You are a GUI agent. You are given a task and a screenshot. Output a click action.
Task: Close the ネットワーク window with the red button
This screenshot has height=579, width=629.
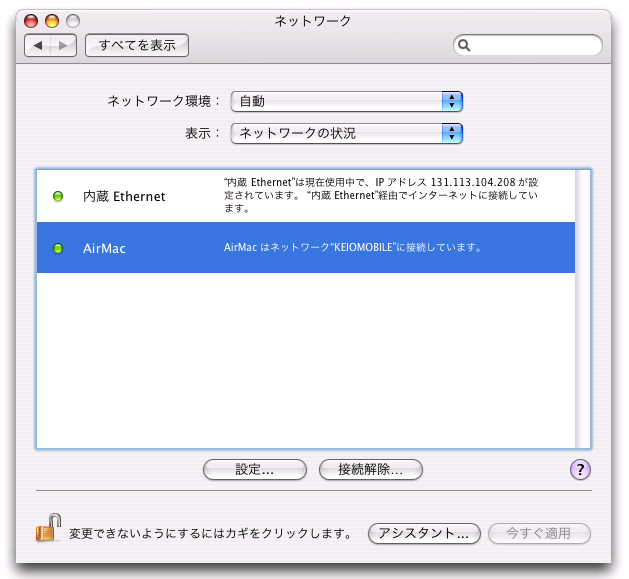(x=32, y=20)
